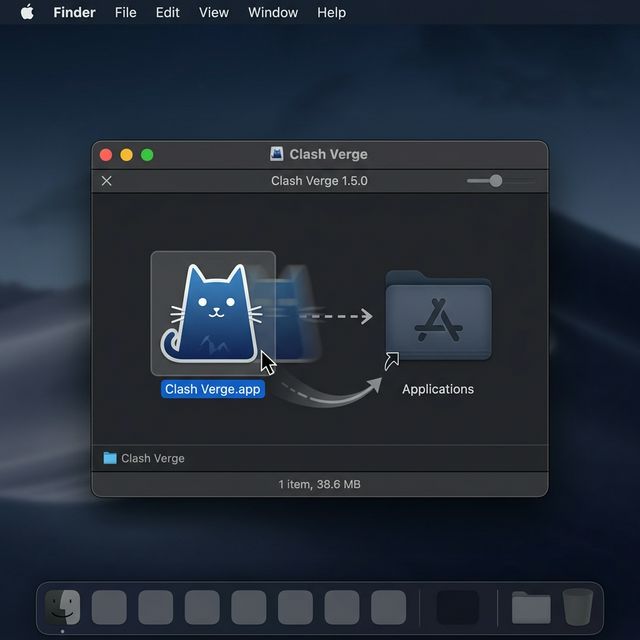Image resolution: width=640 pixels, height=640 pixels.
Task: Open the Finder menu
Action: coord(74,12)
